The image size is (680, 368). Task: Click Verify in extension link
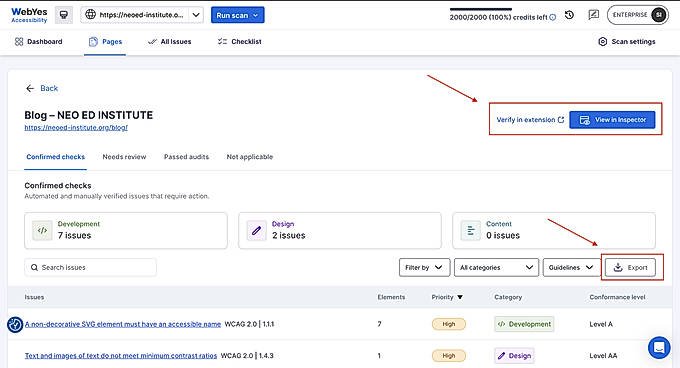(530, 120)
